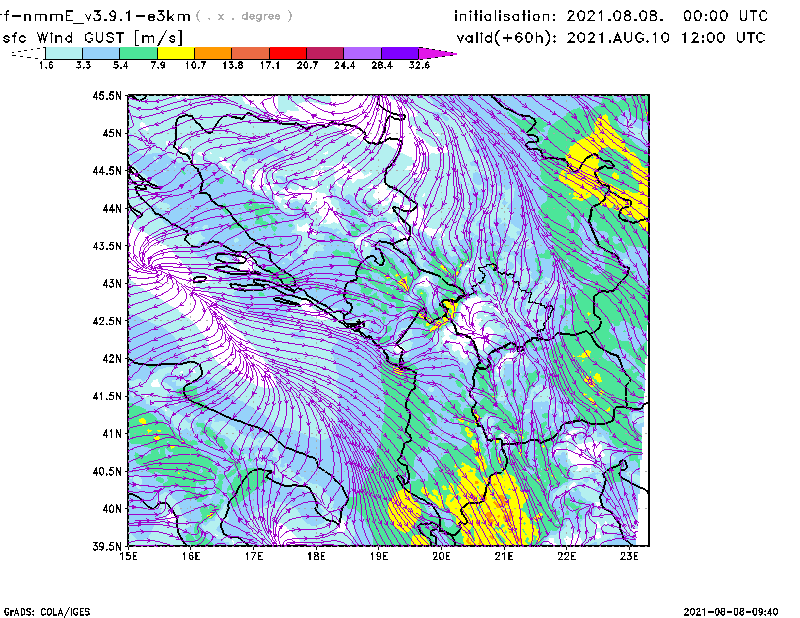Click the 19E longitude label
Screen dimensions: 800x618
(x=379, y=556)
